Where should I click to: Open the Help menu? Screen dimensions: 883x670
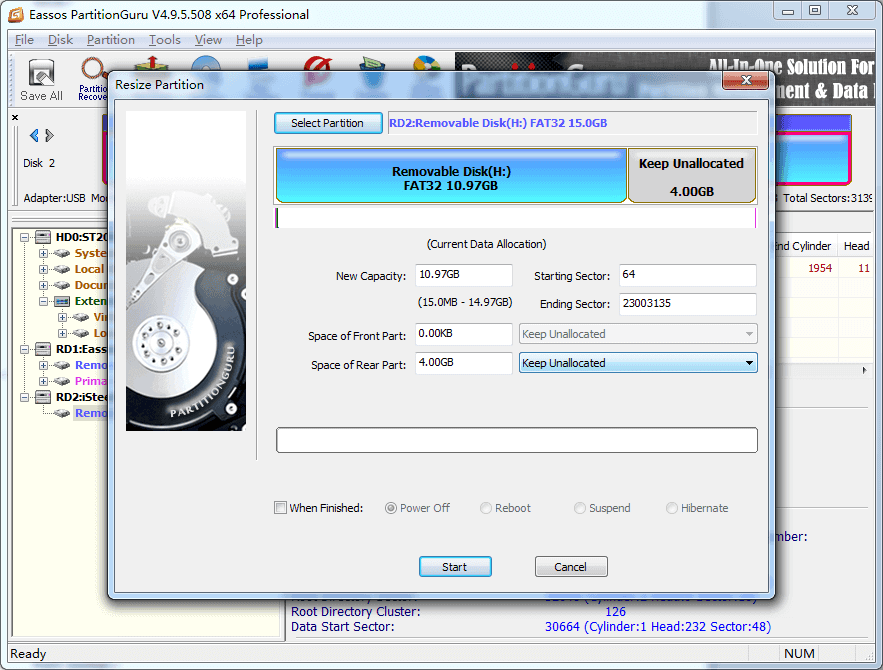pyautogui.click(x=249, y=40)
